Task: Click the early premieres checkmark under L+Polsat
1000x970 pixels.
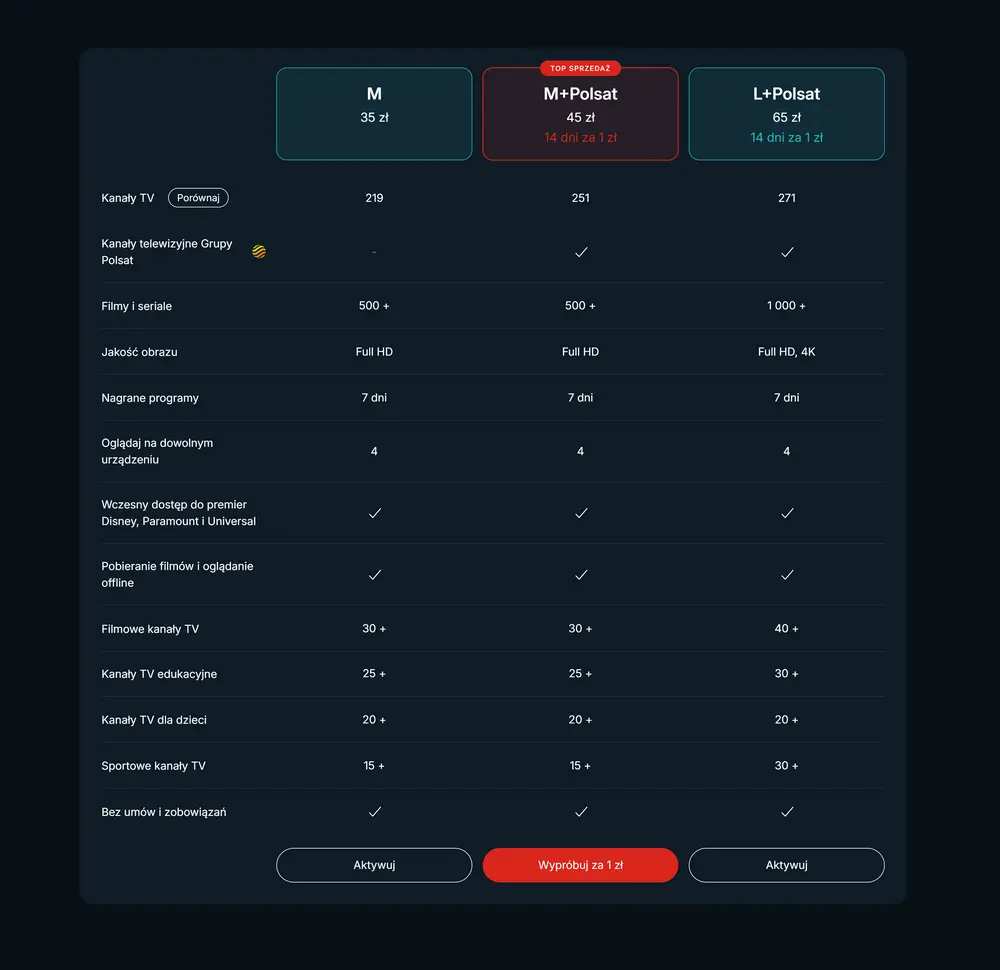Action: pyautogui.click(x=788, y=513)
